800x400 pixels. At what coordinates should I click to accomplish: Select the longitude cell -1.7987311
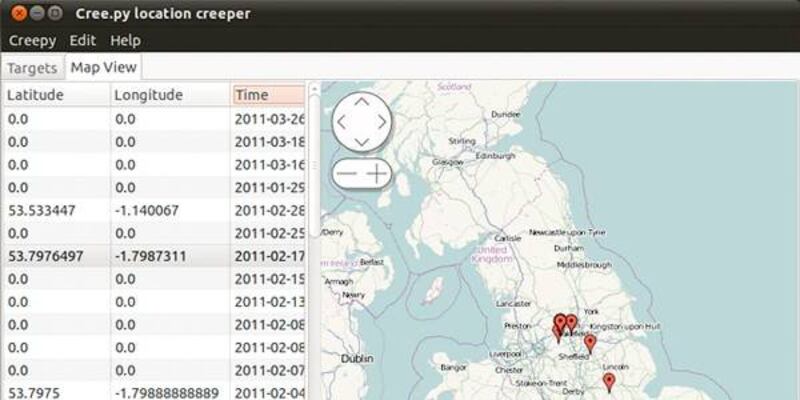(151, 256)
